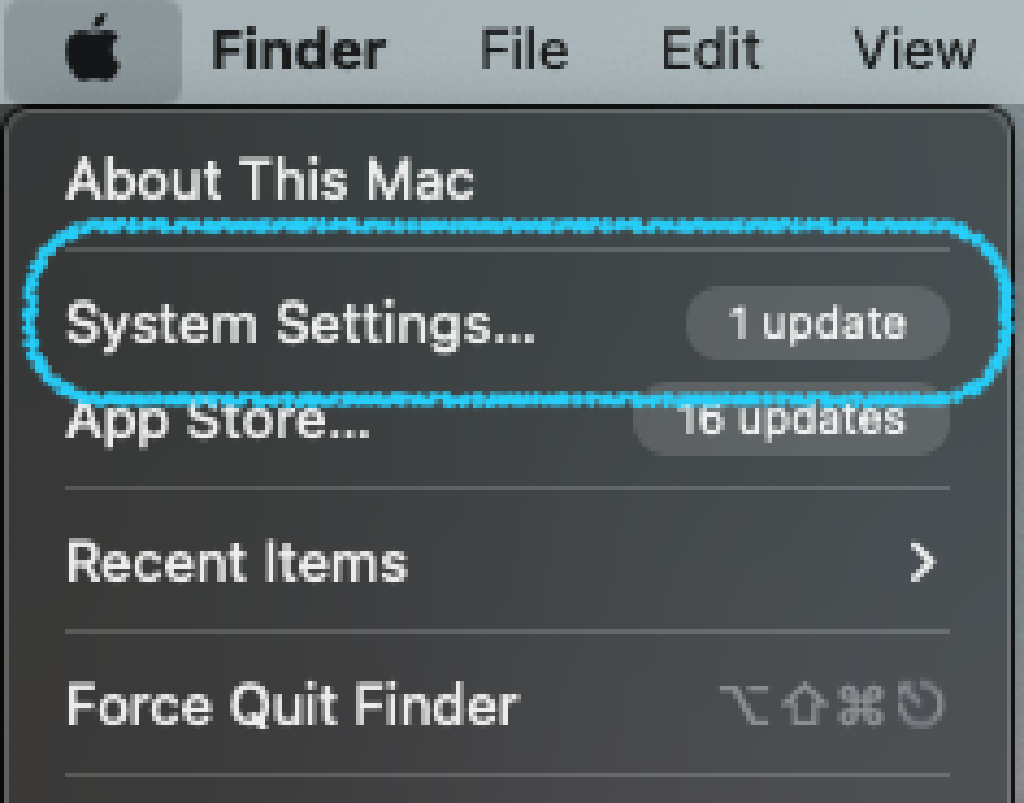
Task: Click the Finder menu title
Action: 295,45
